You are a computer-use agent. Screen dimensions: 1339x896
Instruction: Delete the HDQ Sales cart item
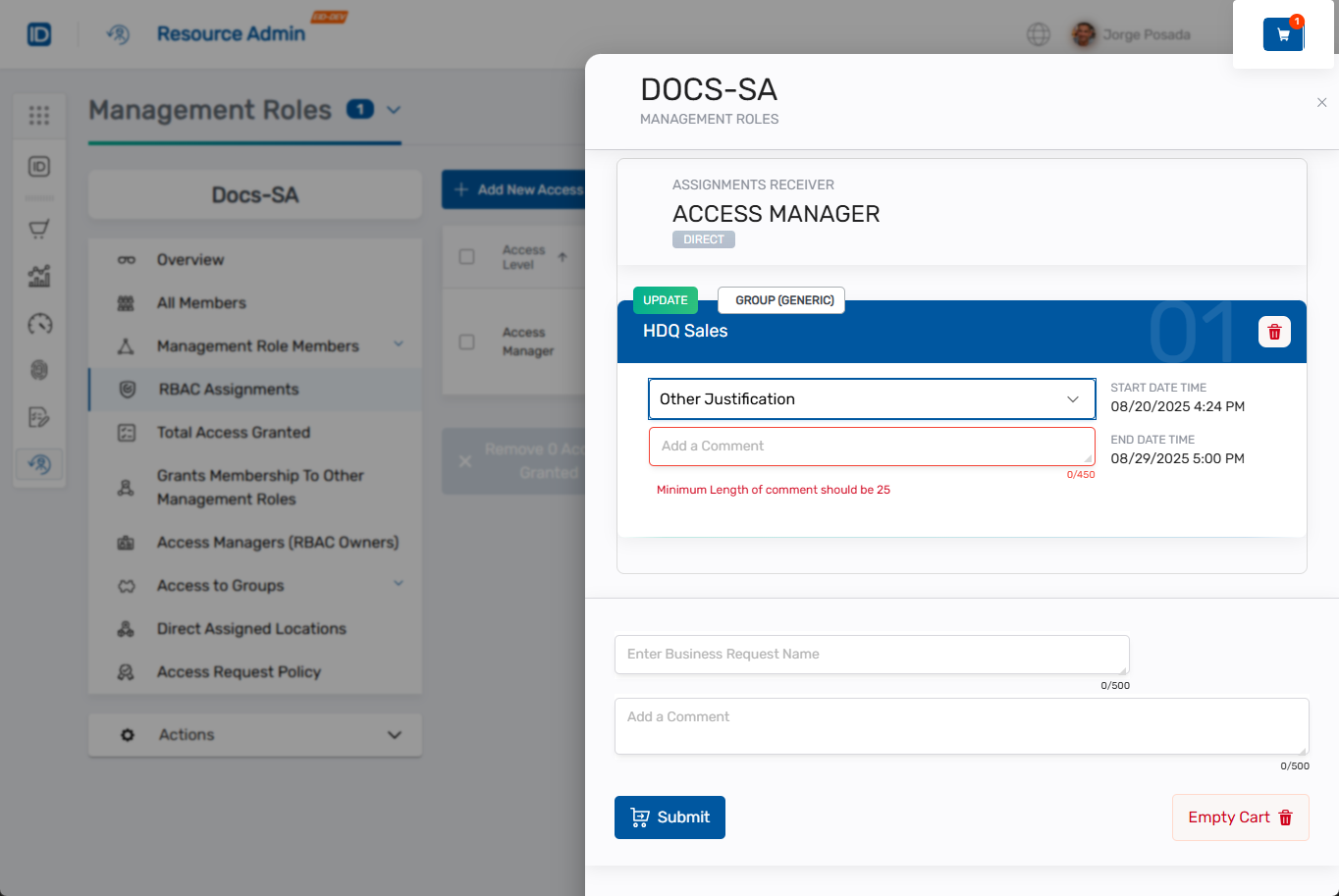(x=1274, y=332)
